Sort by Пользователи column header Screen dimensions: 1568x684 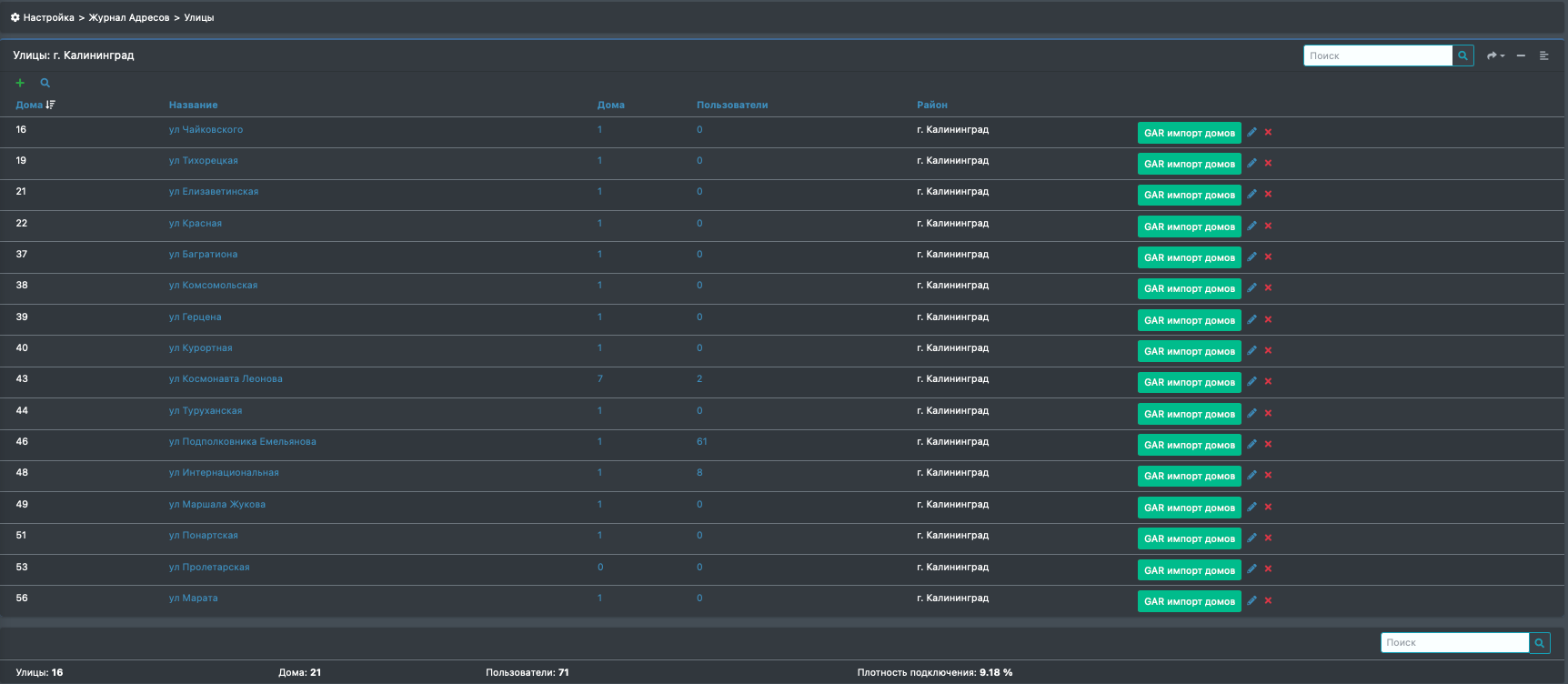pyautogui.click(x=732, y=105)
